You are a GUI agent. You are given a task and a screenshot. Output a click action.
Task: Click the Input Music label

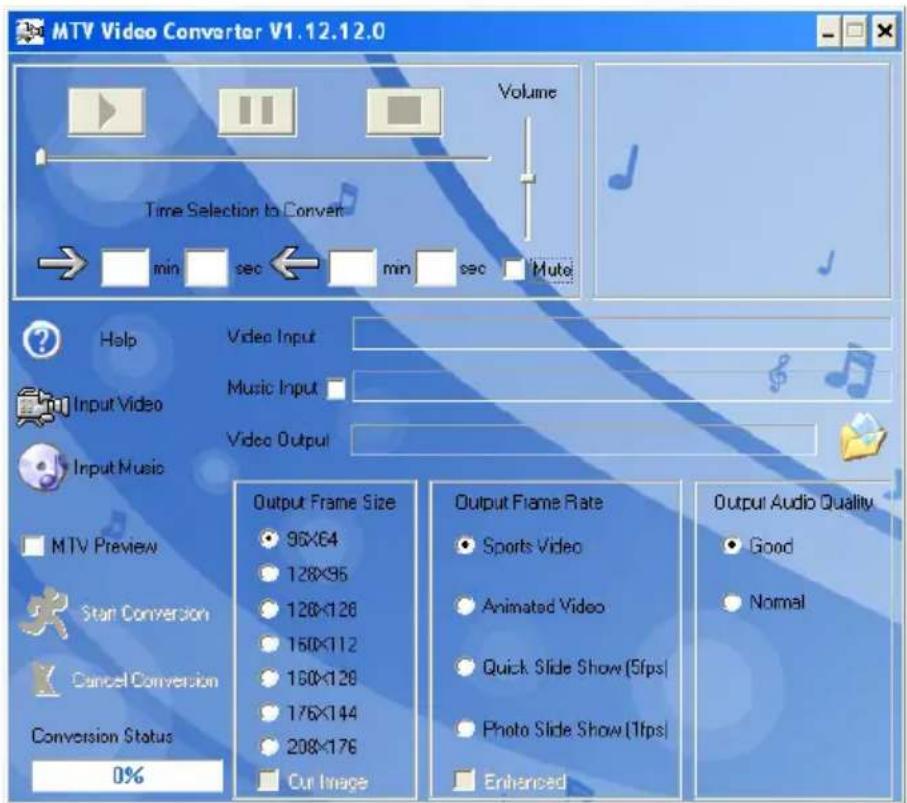coord(119,467)
